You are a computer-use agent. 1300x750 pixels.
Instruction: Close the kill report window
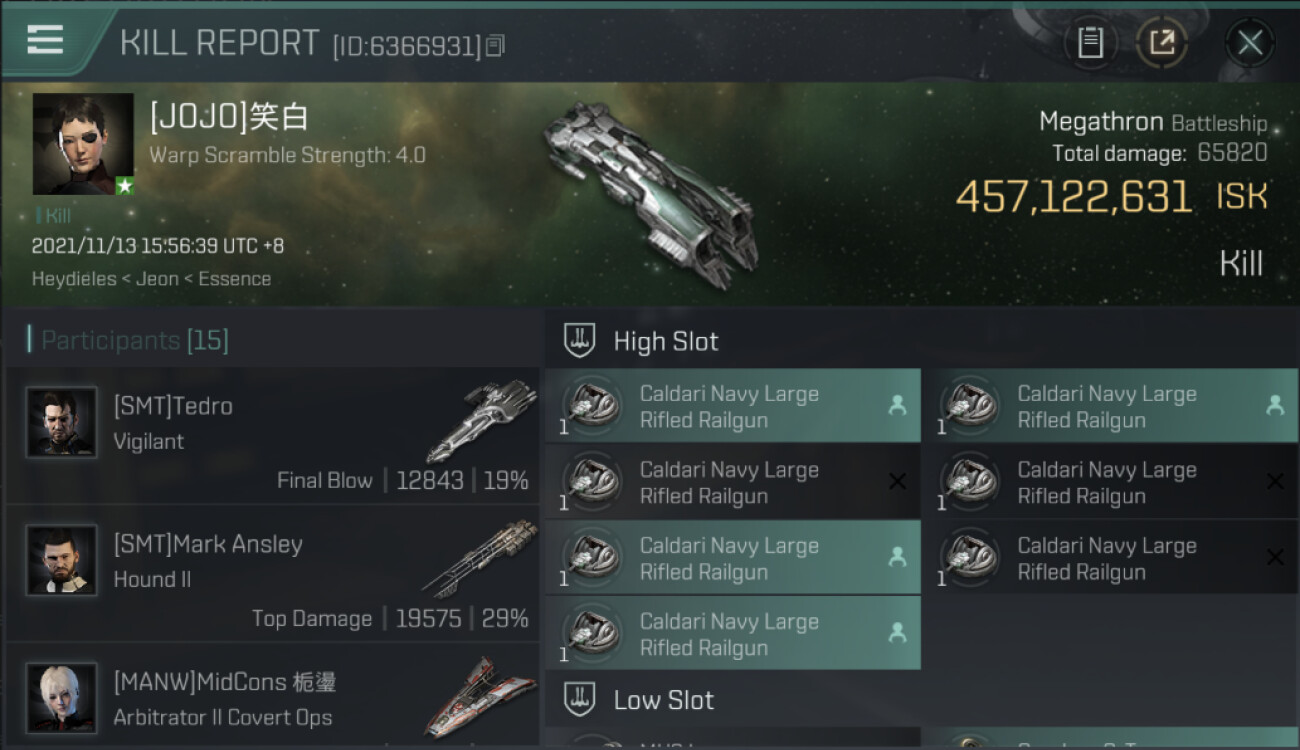[x=1249, y=43]
